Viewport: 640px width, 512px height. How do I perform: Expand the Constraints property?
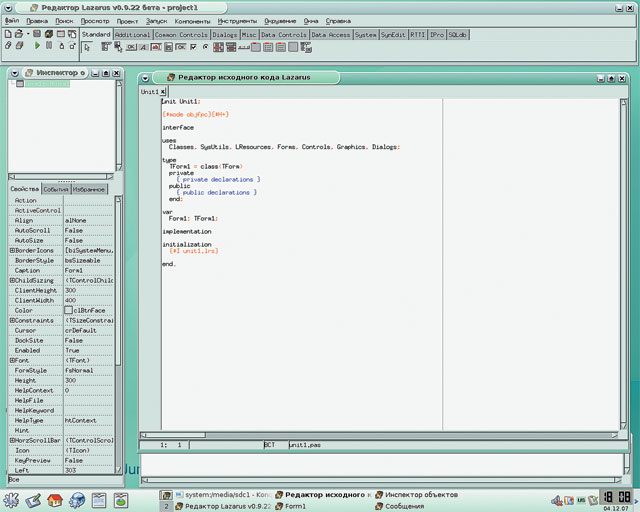(x=12, y=321)
